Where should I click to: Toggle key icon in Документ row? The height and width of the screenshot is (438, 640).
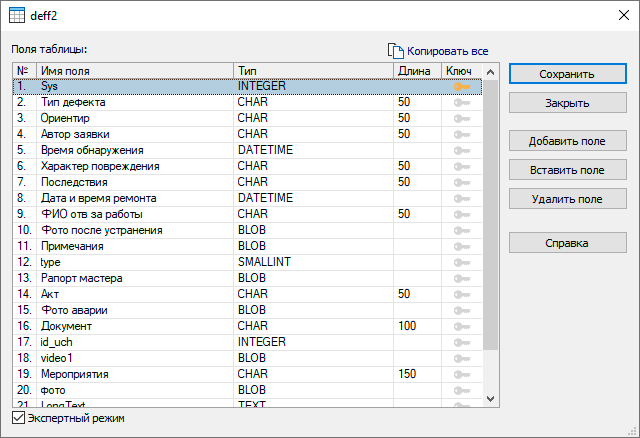click(462, 327)
